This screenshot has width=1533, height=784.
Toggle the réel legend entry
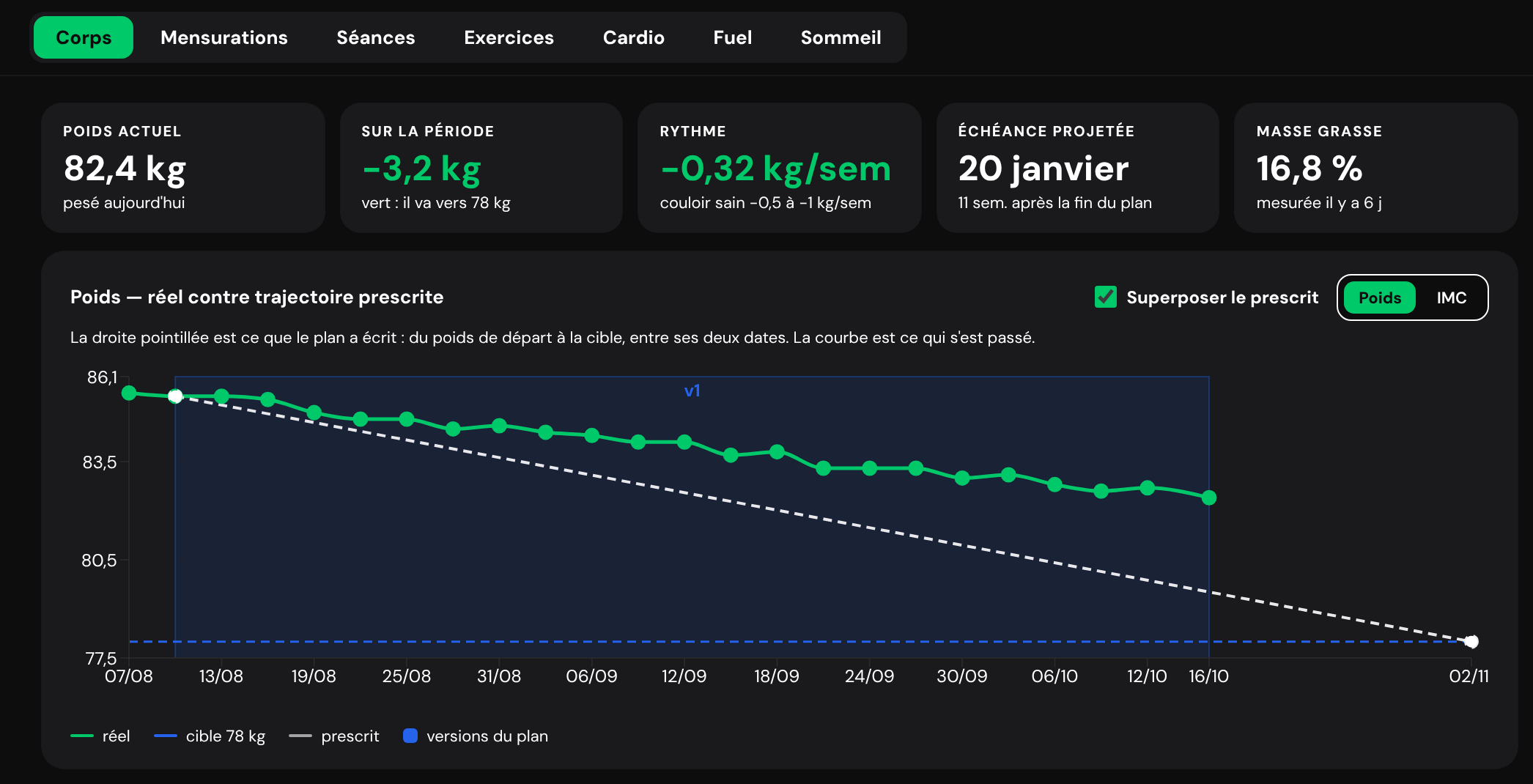(x=100, y=736)
